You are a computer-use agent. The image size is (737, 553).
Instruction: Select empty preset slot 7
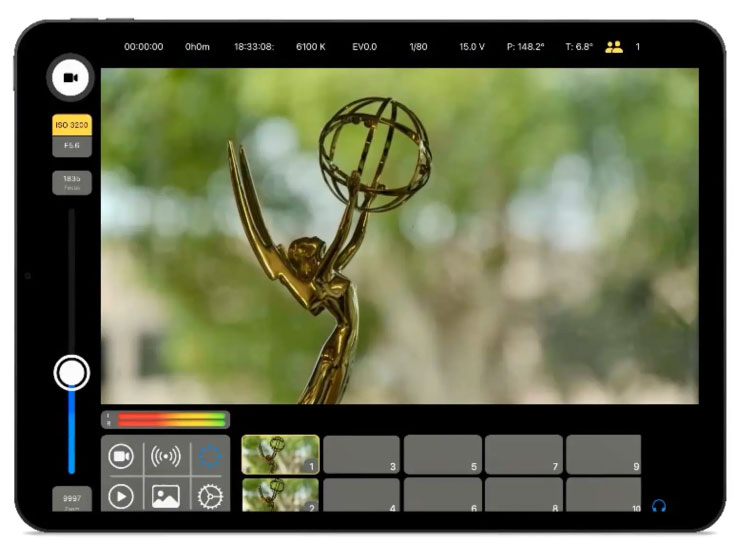click(524, 454)
